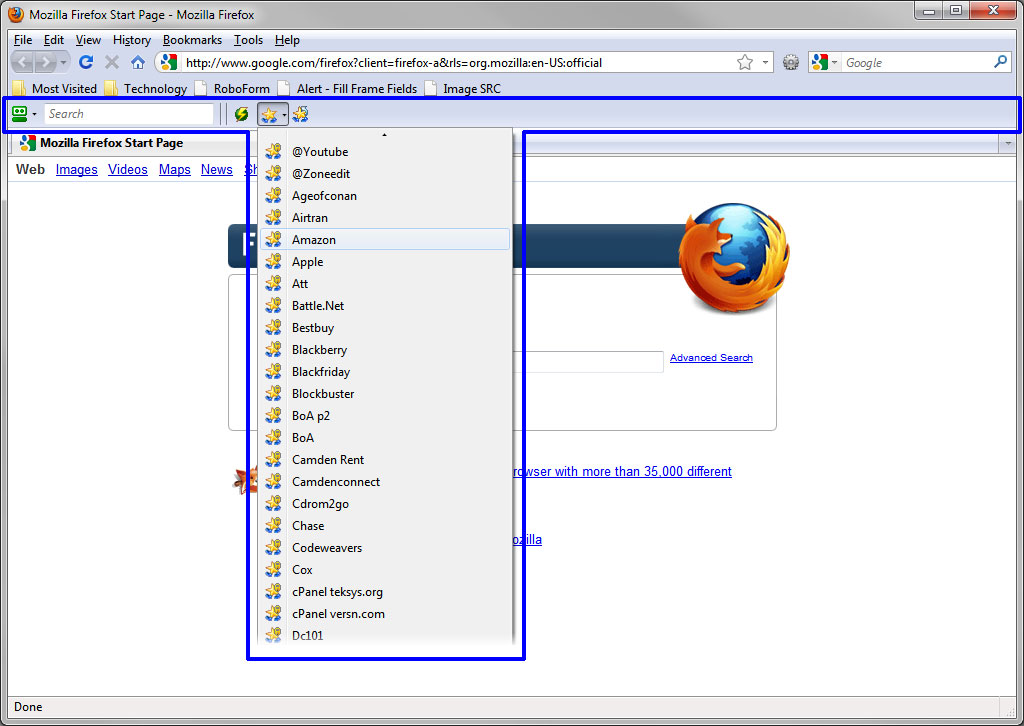Screen dimensions: 1024x726
Task: Expand Logins button dropdown arrow
Action: pyautogui.click(x=284, y=115)
